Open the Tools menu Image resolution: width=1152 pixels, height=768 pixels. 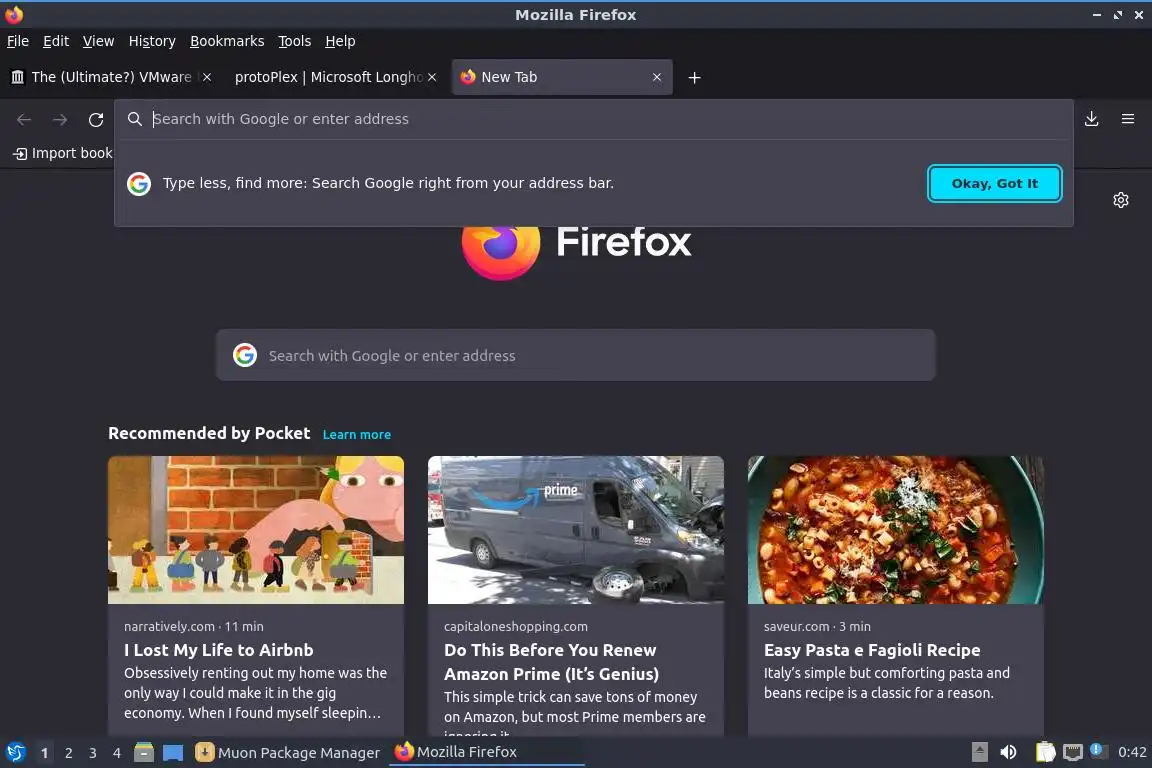(295, 41)
